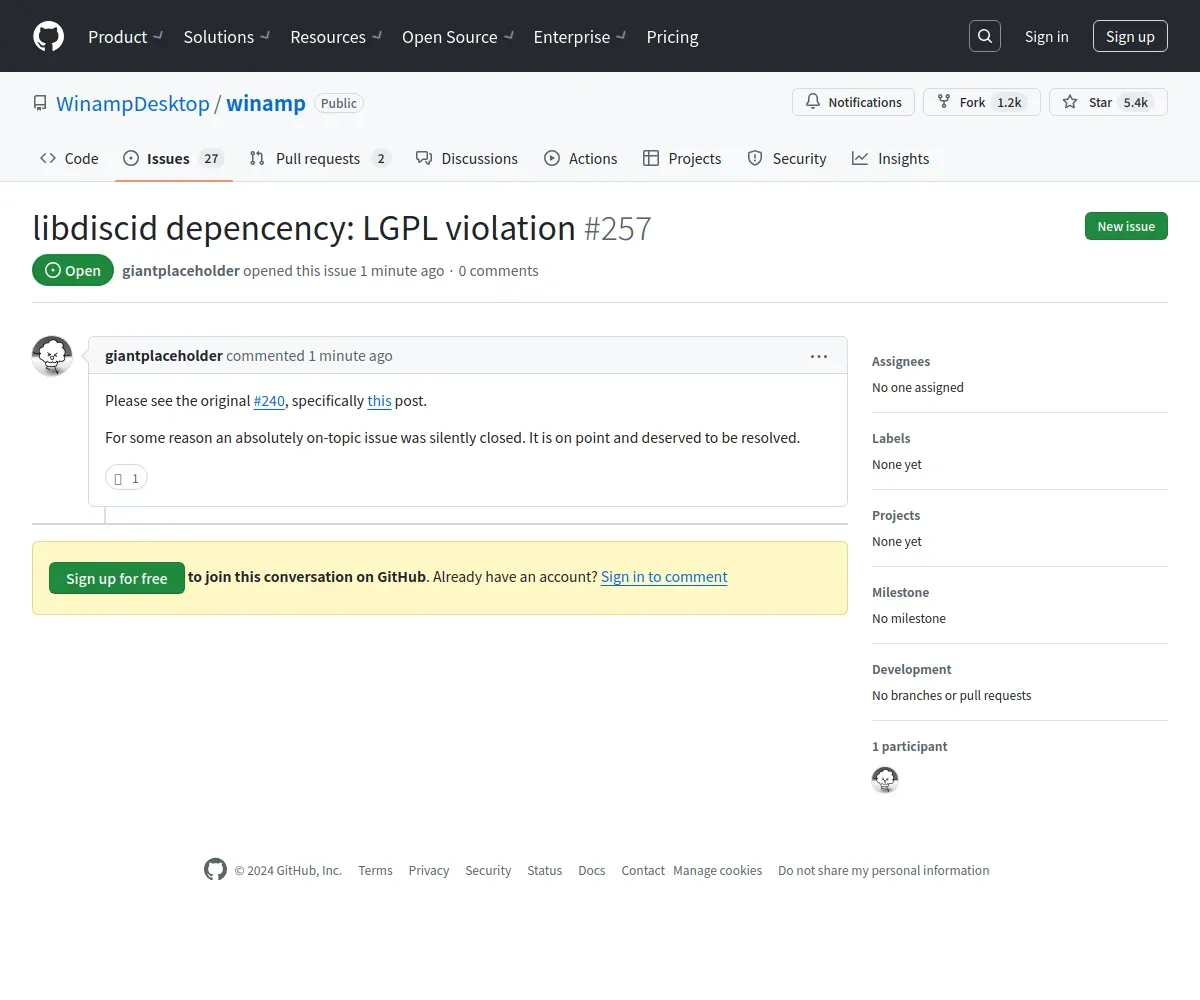The image size is (1200, 1000).
Task: Open the WinampDesktop owner link
Action: (133, 103)
